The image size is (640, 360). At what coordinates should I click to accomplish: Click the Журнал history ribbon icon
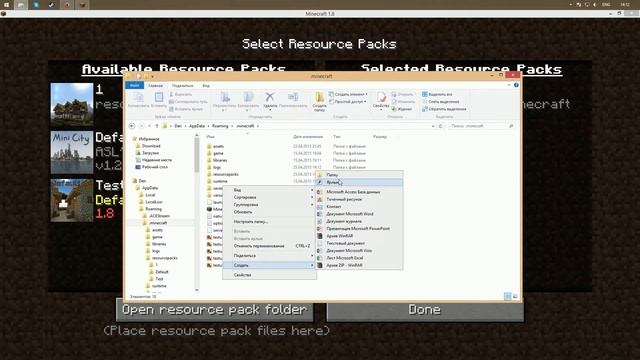pos(402,109)
